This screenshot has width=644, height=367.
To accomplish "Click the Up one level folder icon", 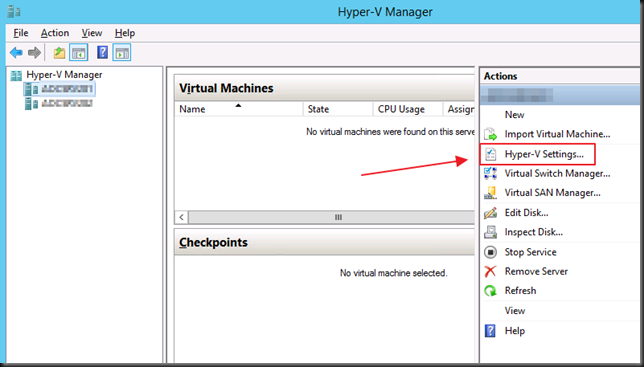I will coord(60,53).
